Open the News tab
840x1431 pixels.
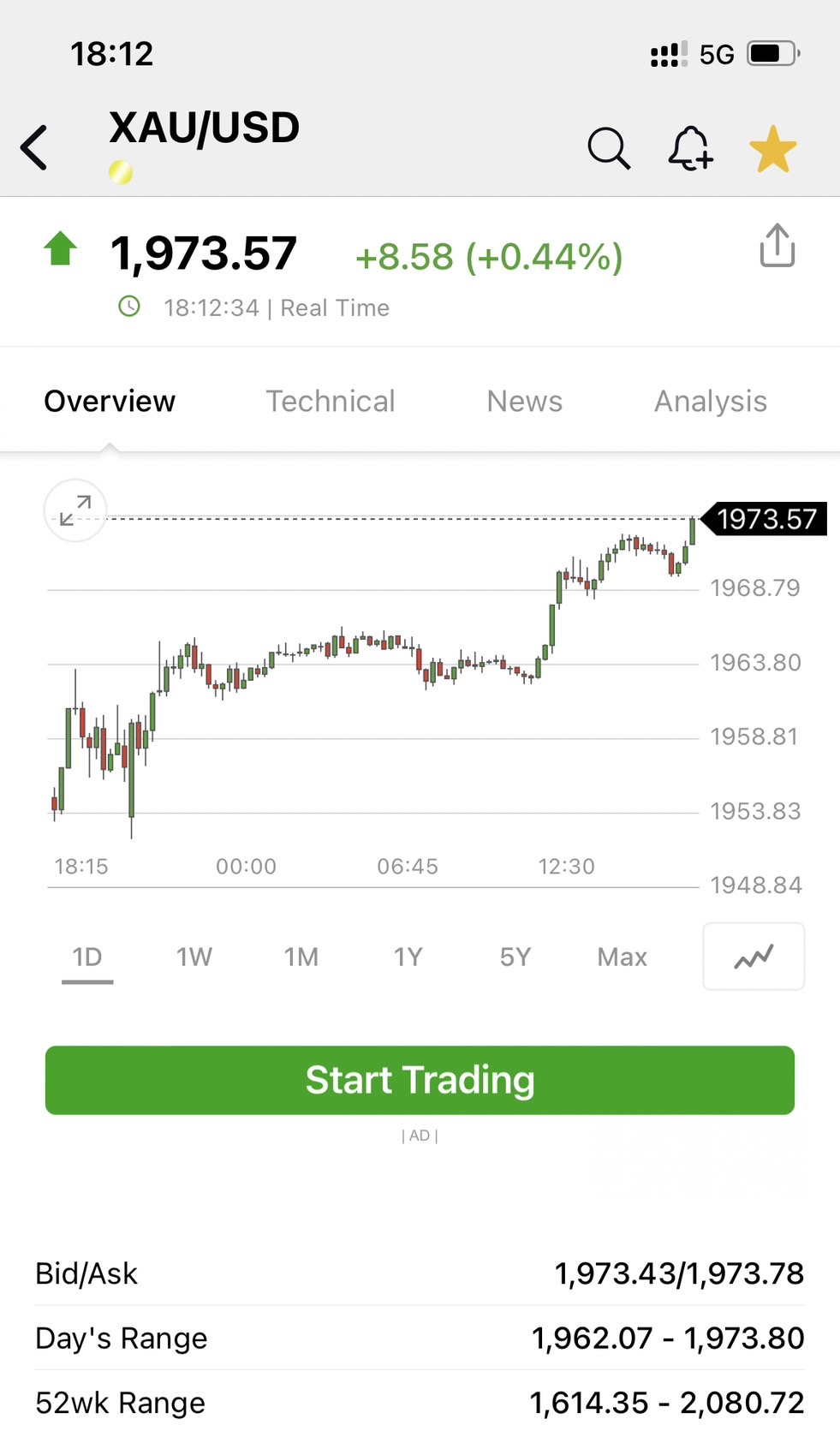524,401
